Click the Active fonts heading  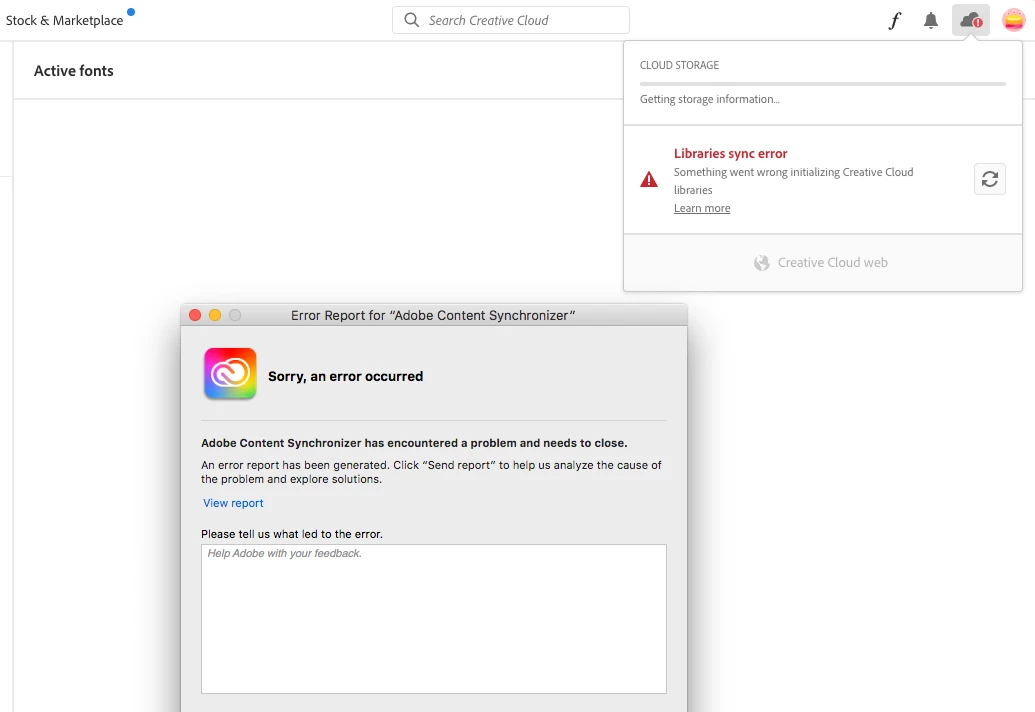click(74, 71)
